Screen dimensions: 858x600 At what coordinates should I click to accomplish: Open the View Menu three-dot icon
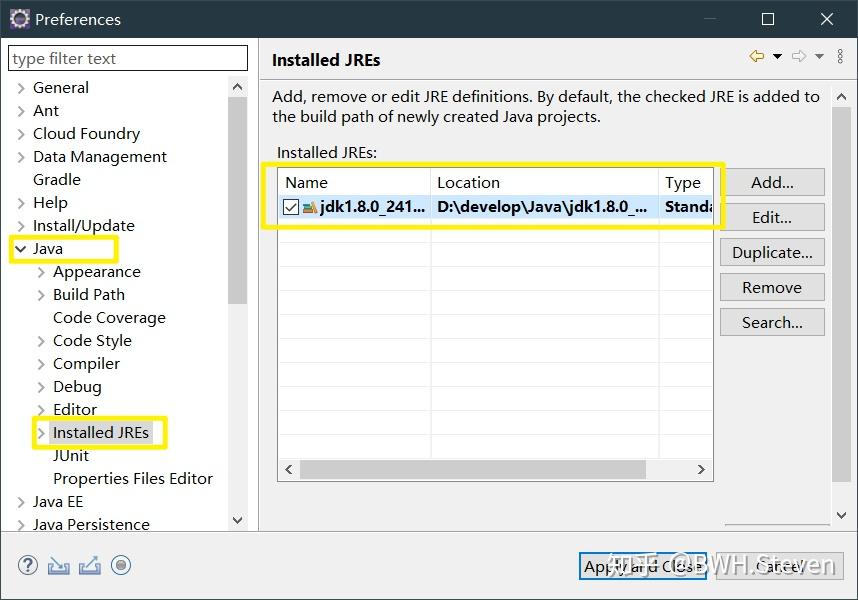(840, 55)
